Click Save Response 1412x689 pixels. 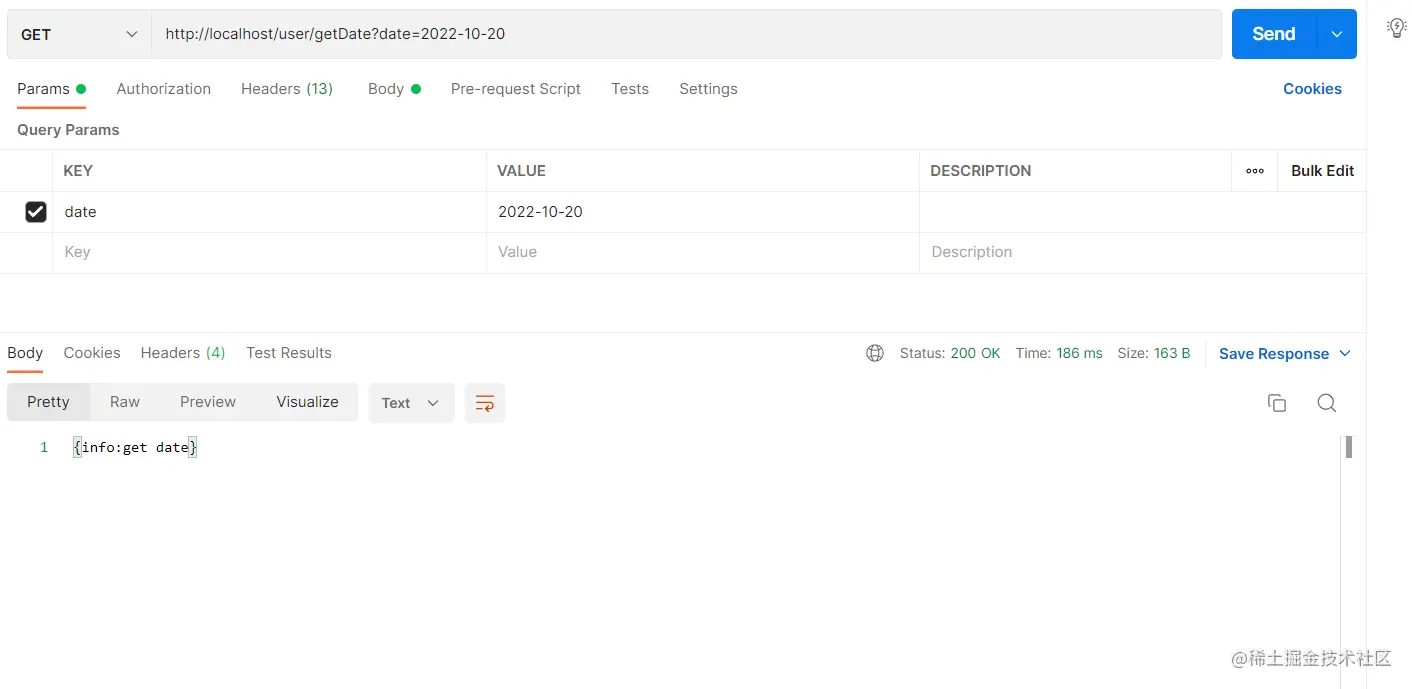pyautogui.click(x=1274, y=354)
